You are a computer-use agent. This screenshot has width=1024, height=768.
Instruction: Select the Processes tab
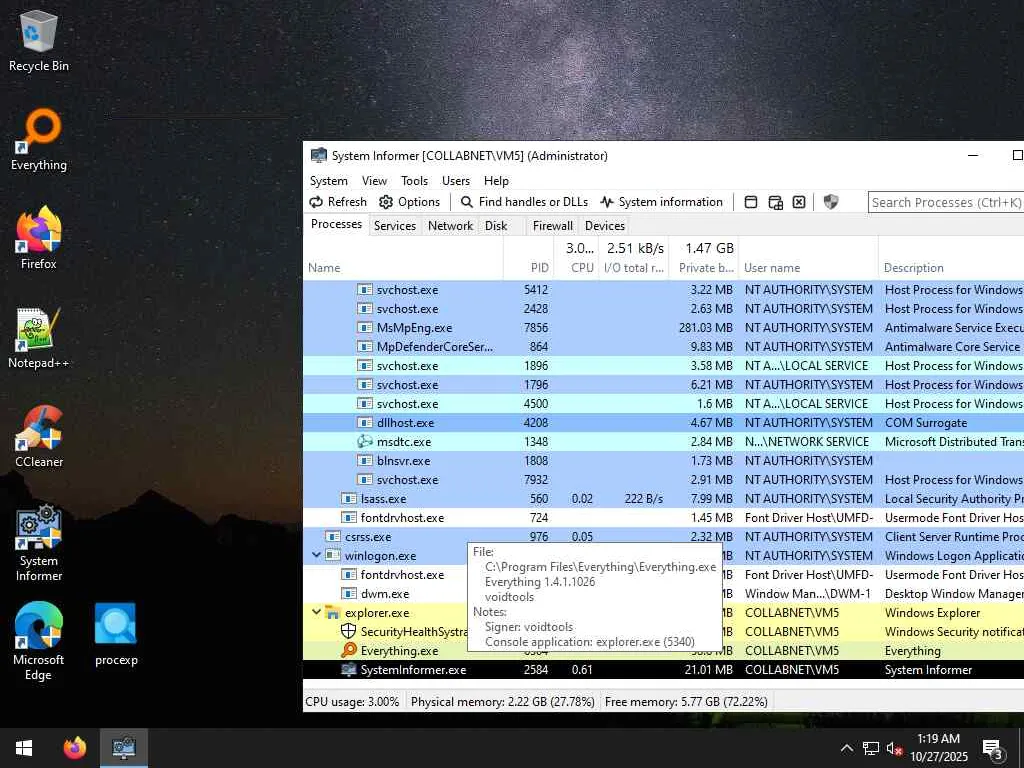[x=336, y=224]
